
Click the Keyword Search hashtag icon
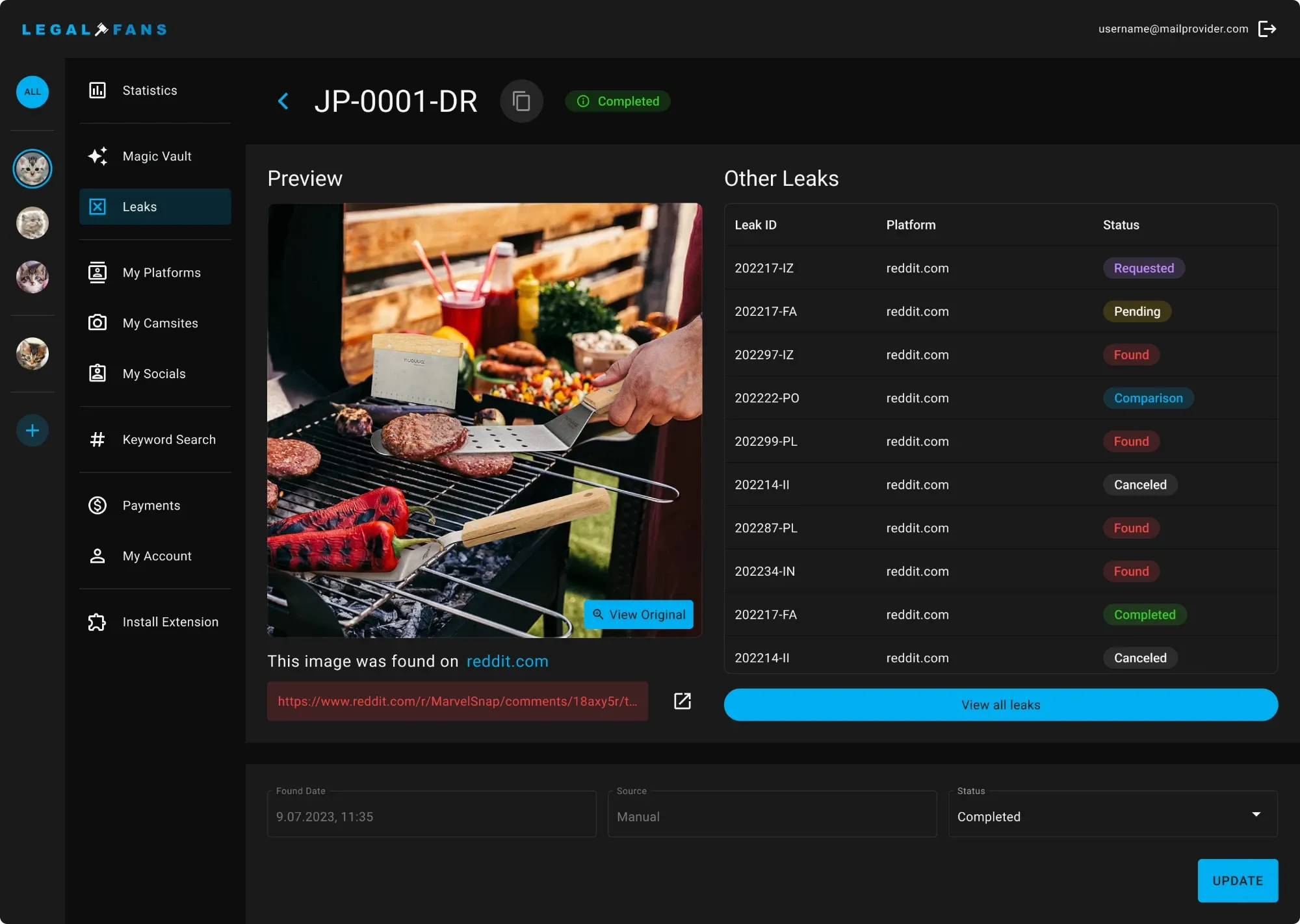pos(97,440)
